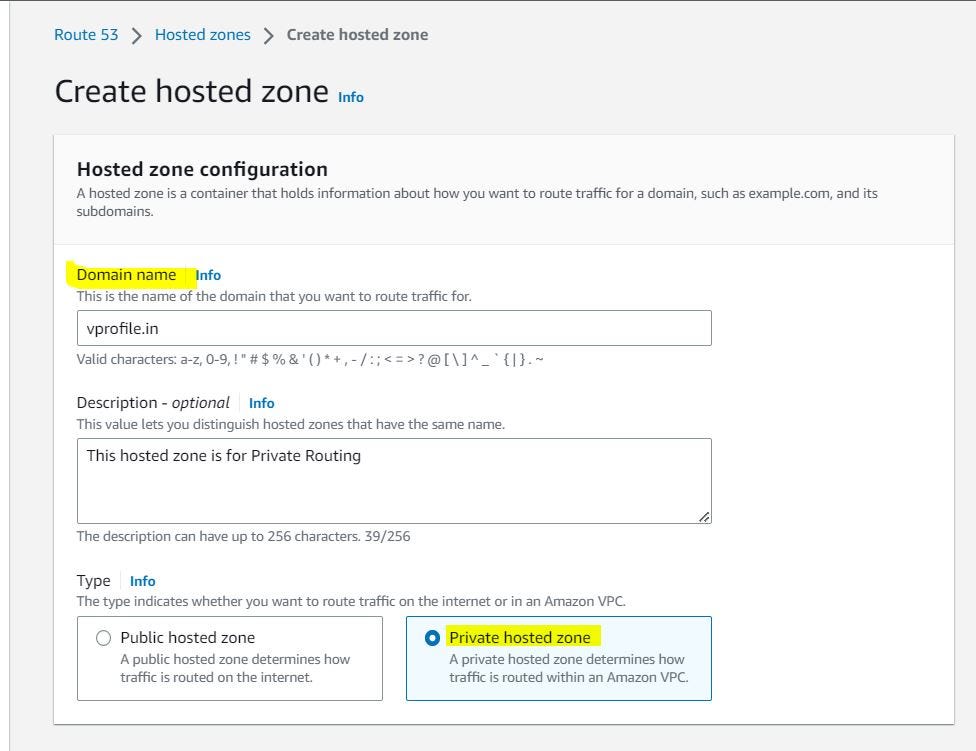Select the highlighted Domain name label text
976x751 pixels.
(x=125, y=274)
